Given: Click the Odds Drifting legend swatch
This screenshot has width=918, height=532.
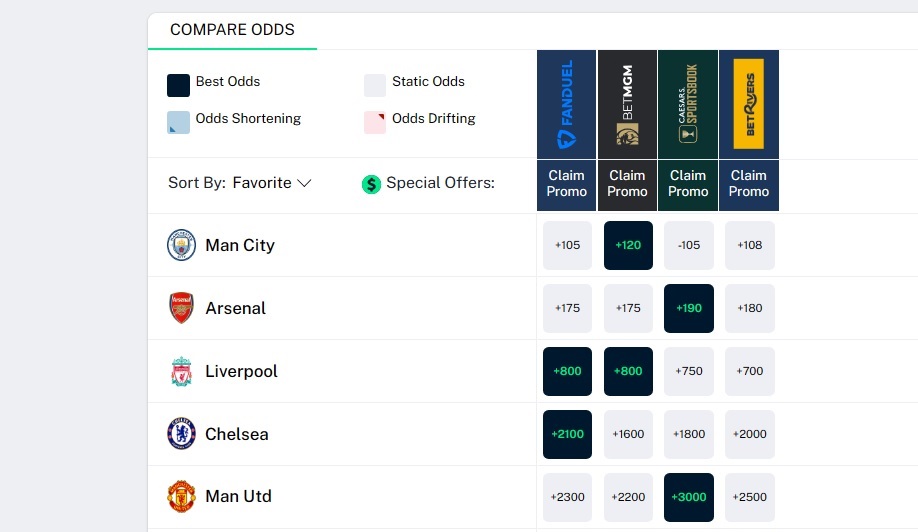Looking at the screenshot, I should pos(375,122).
